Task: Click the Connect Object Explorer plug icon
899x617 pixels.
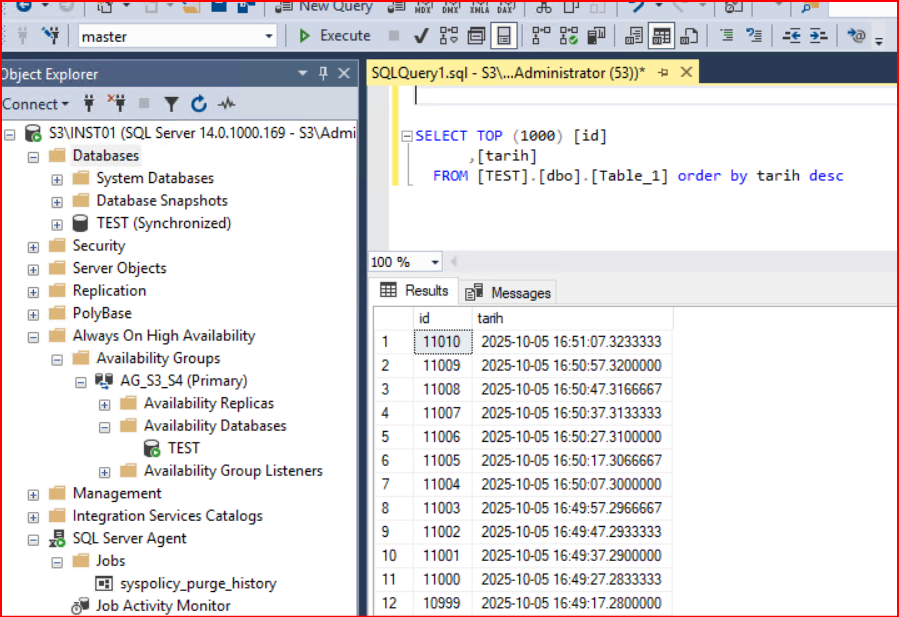Action: coord(89,104)
